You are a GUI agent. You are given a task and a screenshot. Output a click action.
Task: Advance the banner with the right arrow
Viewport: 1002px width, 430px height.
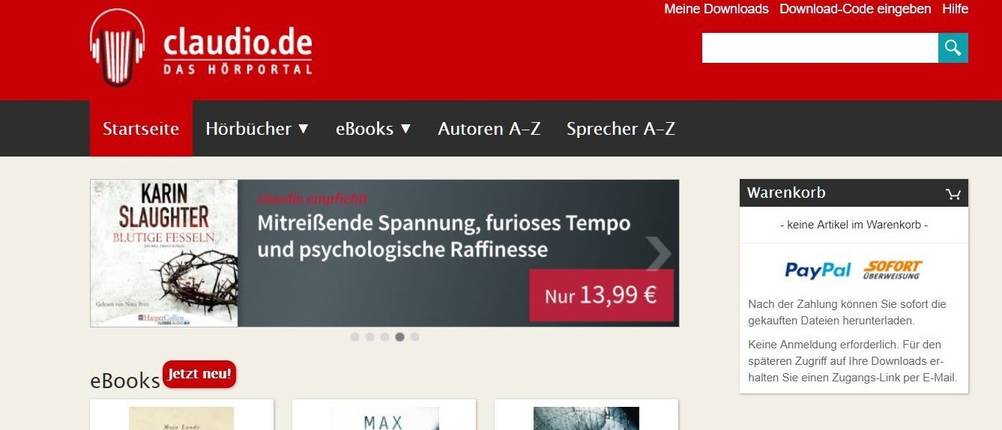click(658, 253)
